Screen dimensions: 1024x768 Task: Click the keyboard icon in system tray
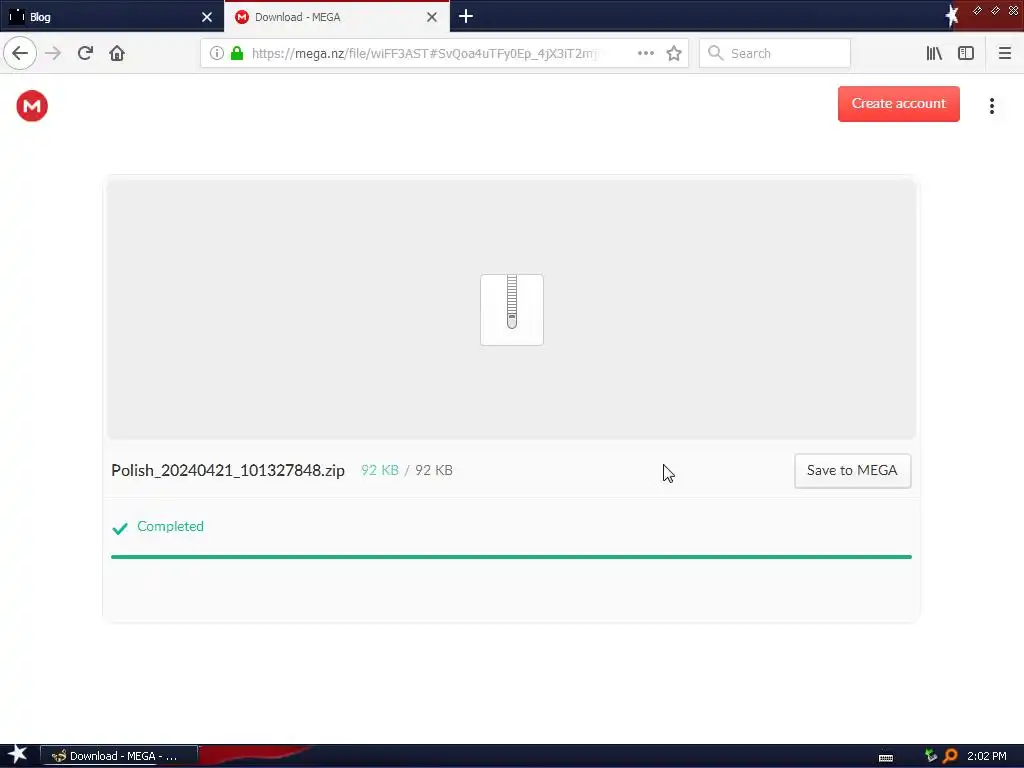[x=886, y=758]
